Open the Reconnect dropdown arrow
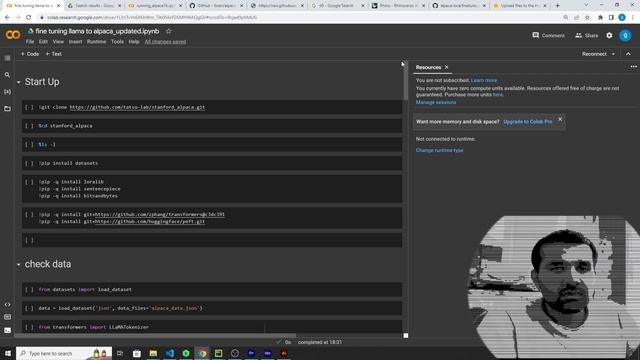This screenshot has height=360, width=640. [613, 54]
